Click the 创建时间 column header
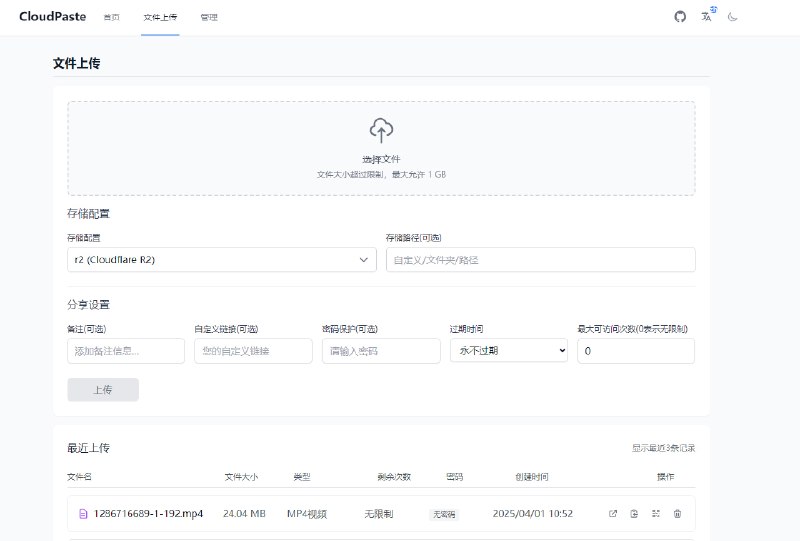 532,477
